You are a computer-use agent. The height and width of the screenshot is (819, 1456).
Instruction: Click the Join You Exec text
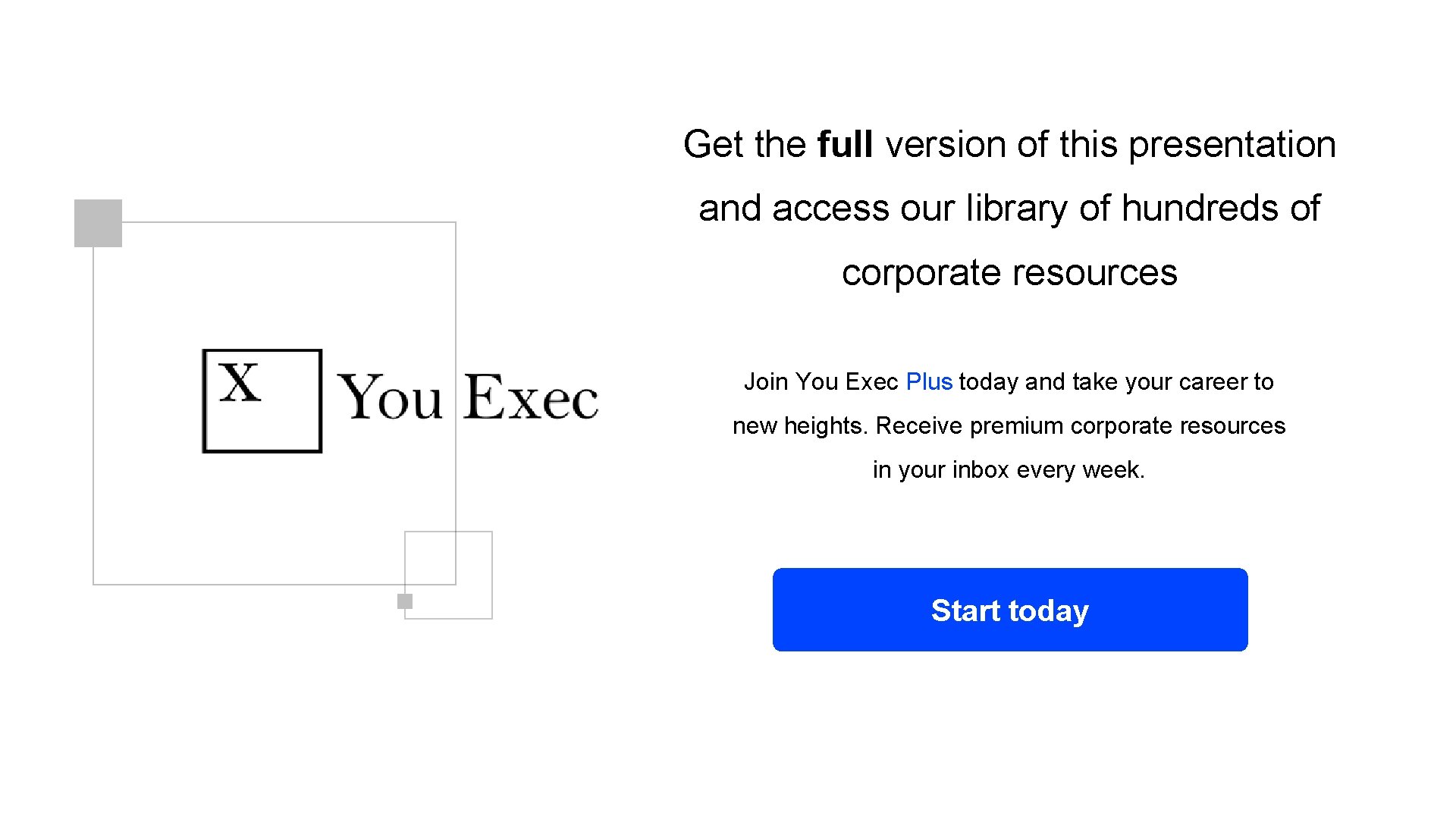821,381
